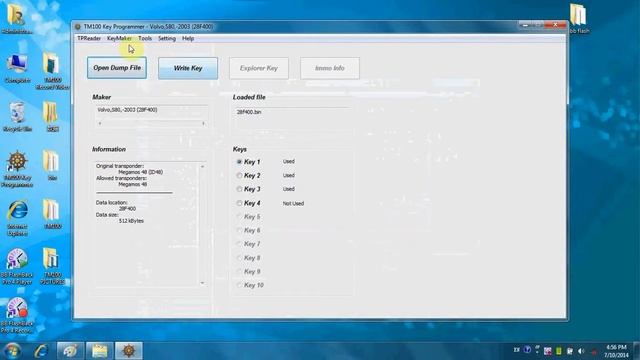Image resolution: width=640 pixels, height=360 pixels.
Task: Click the blue help circle tray icon
Action: pyautogui.click(x=527, y=350)
